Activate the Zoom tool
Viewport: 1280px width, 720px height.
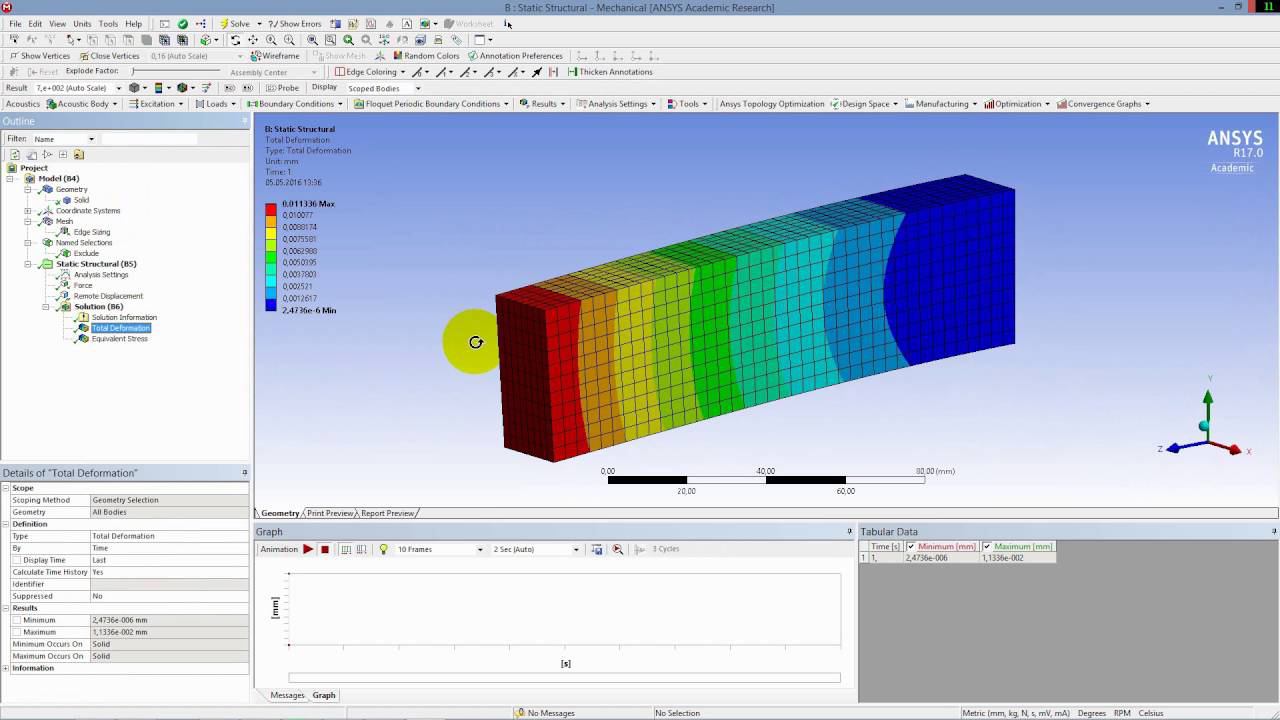tap(271, 40)
